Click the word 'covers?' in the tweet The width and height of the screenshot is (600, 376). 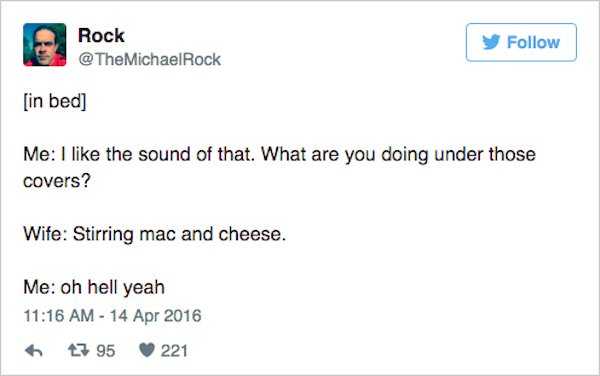pos(57,181)
